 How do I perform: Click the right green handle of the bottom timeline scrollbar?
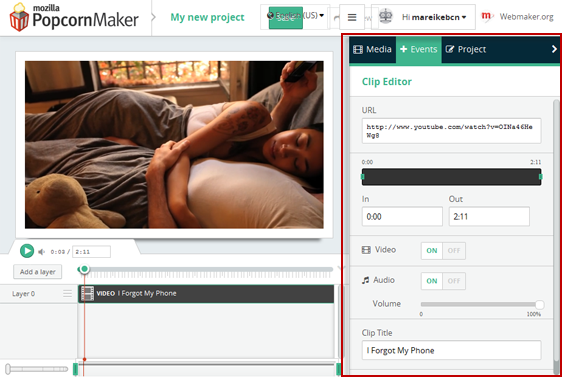click(x=338, y=369)
